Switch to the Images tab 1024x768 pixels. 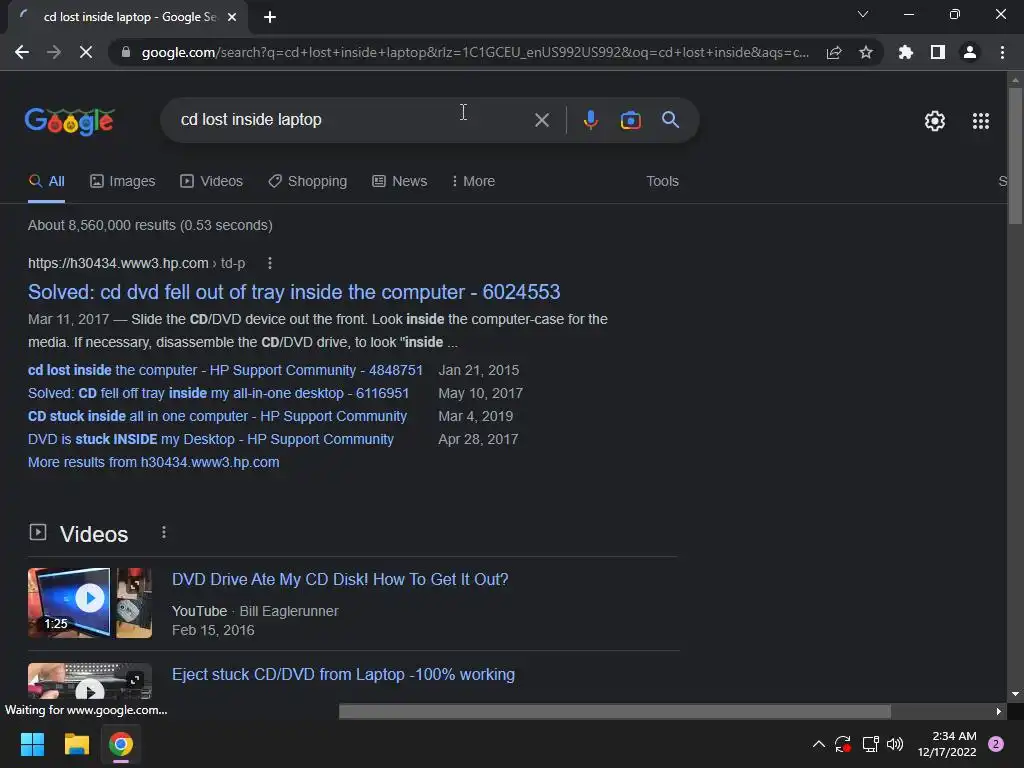point(123,182)
